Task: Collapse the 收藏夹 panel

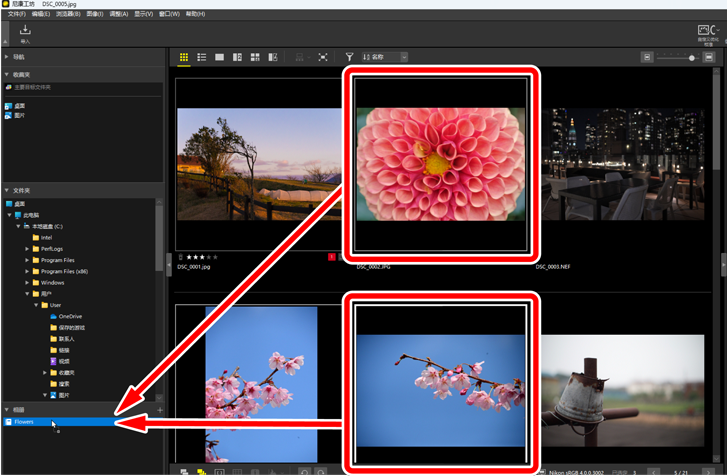Action: click(8, 74)
